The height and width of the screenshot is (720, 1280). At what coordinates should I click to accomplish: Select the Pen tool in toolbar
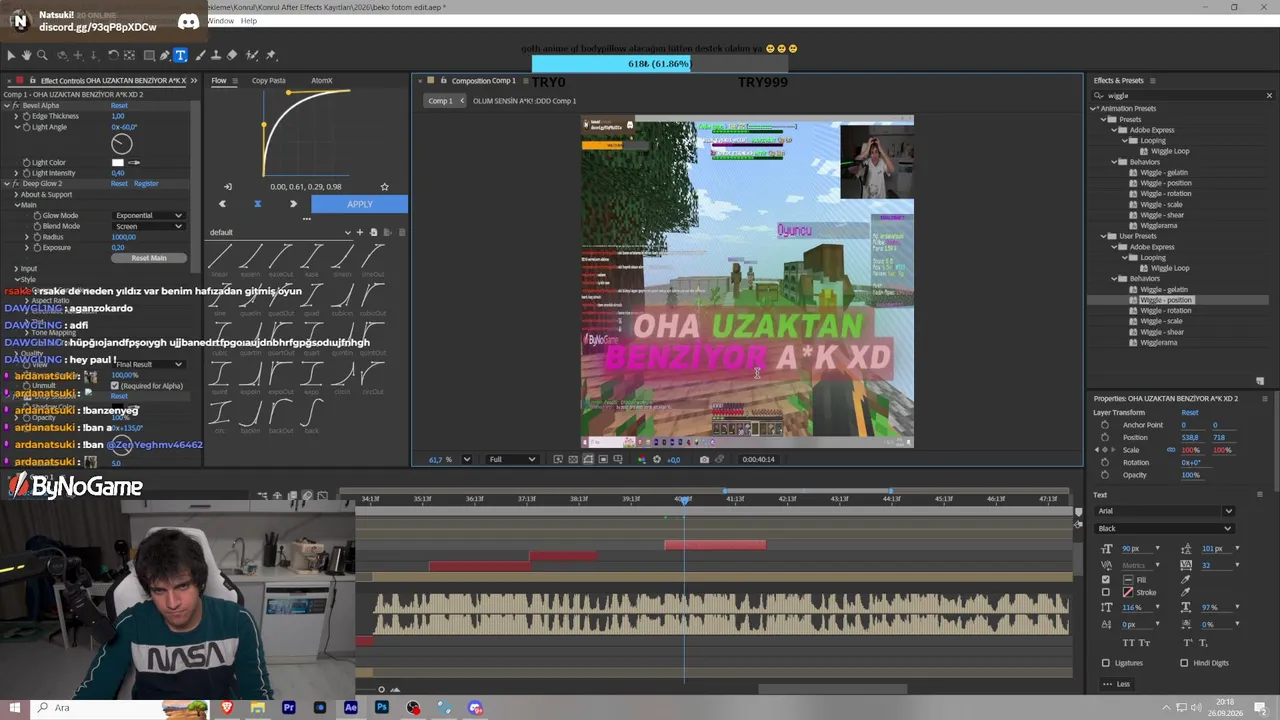(165, 55)
